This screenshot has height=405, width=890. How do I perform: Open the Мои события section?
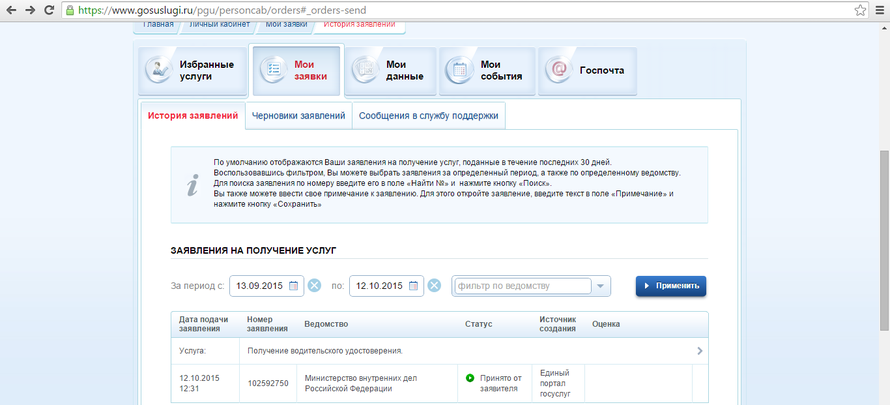485,71
